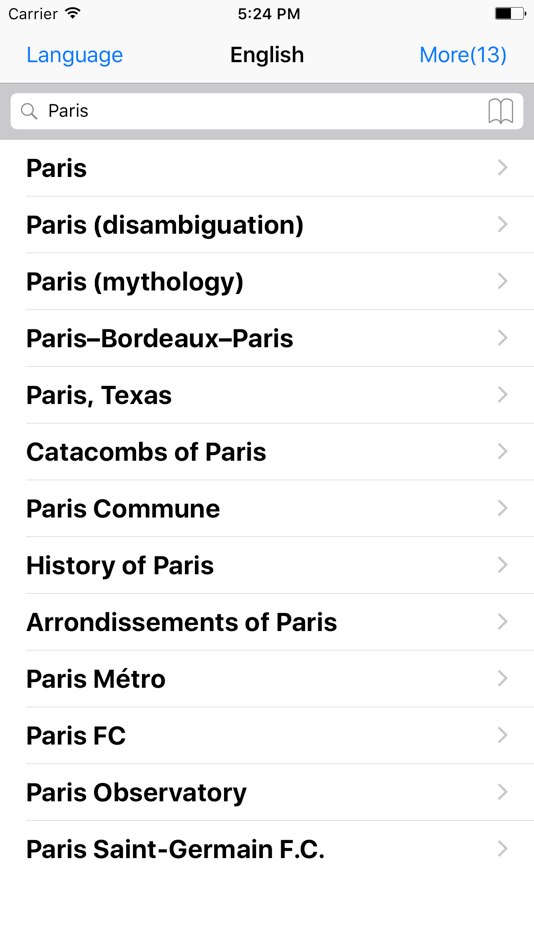Tap the Wi-Fi status icon

[x=73, y=13]
